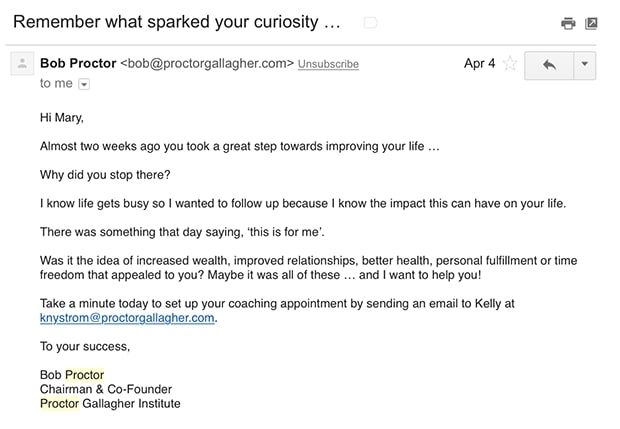Screen dimensions: 620x429
Task: Click the importance marker beside the subject
Action: click(371, 22)
